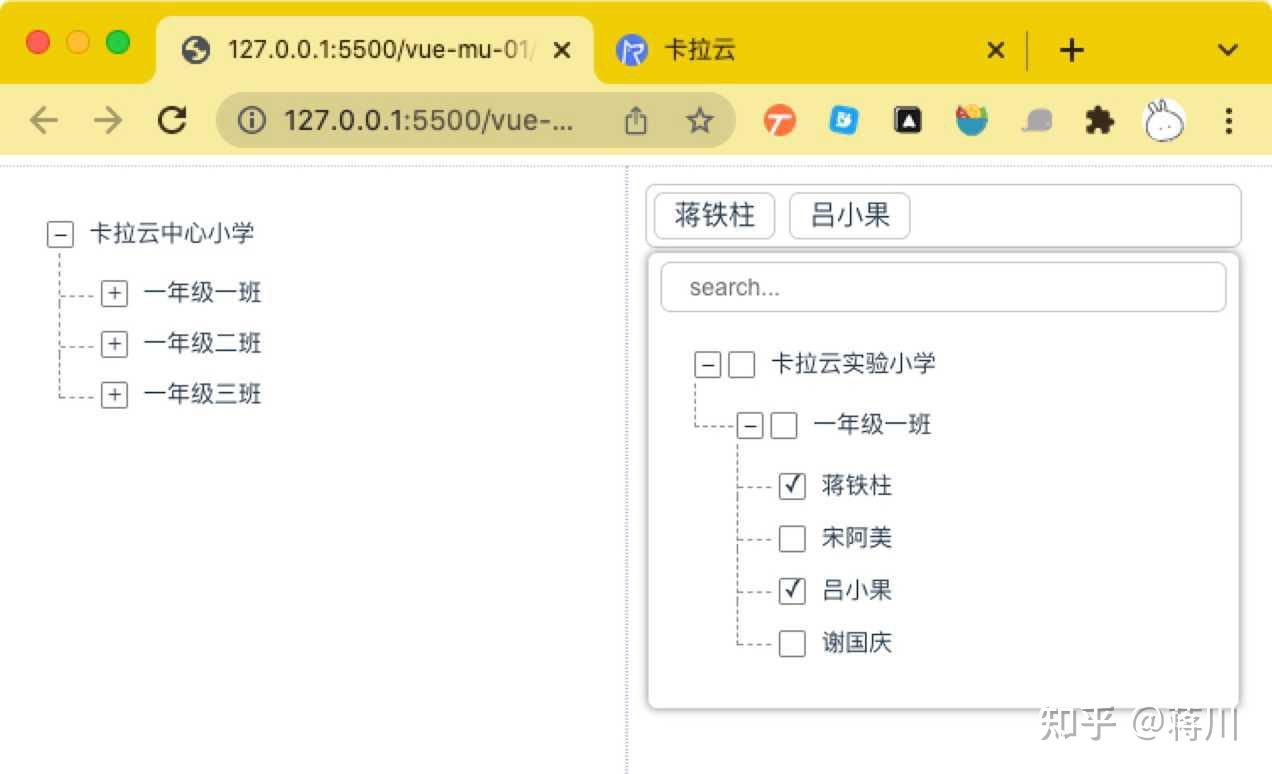The image size is (1272, 774).
Task: Collapse the 一年级一班 node on right
Action: coord(749,425)
